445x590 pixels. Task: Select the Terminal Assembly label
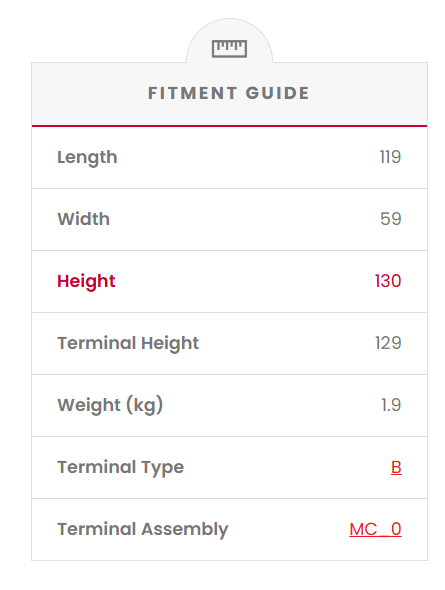(143, 530)
